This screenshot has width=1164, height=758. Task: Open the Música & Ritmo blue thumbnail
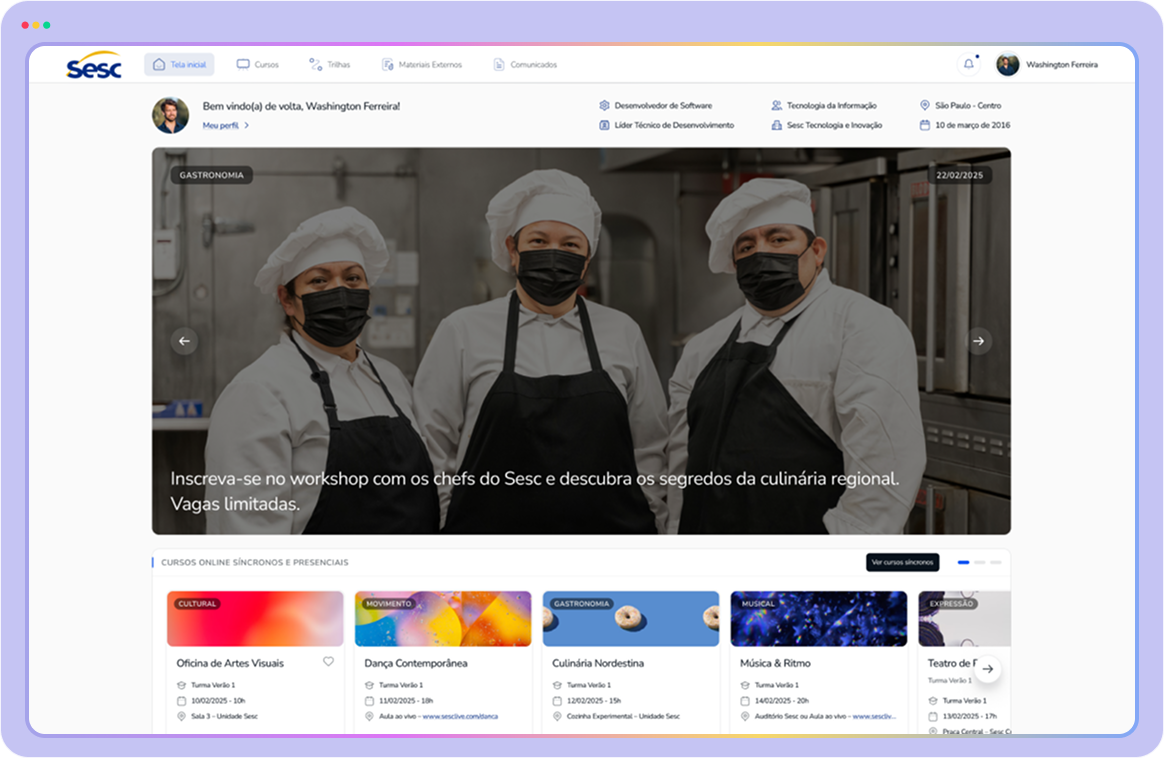(x=819, y=618)
